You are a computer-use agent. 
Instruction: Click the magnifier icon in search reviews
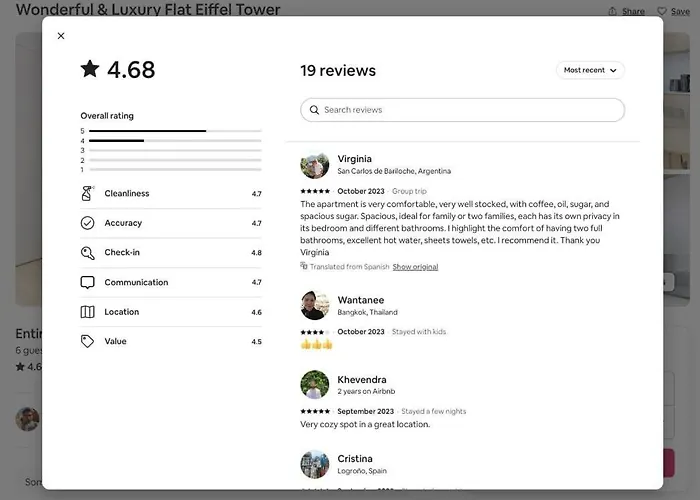tap(314, 110)
